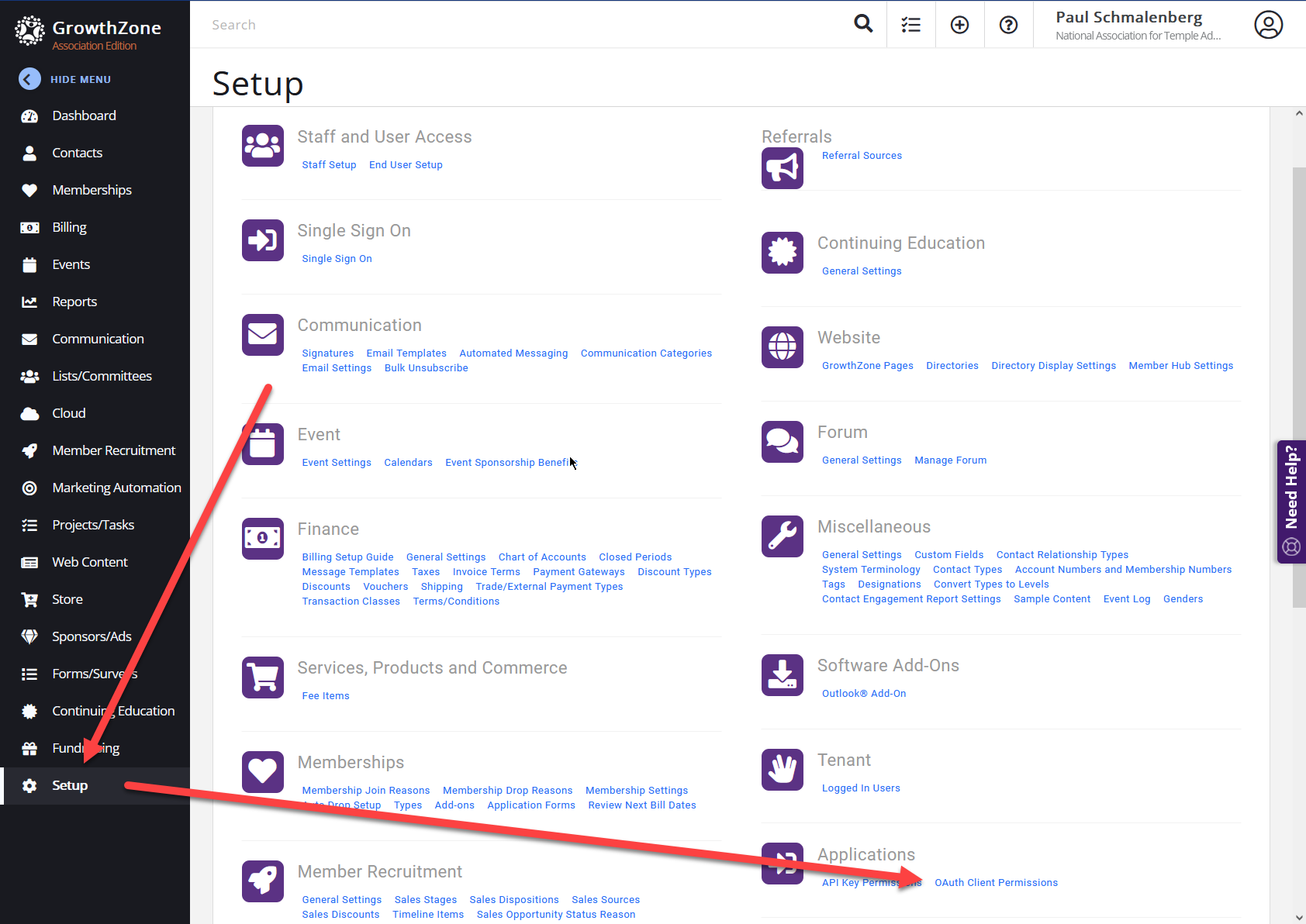Click the Staff and User Access icon
Image resolution: width=1306 pixels, height=924 pixels.
pyautogui.click(x=262, y=146)
